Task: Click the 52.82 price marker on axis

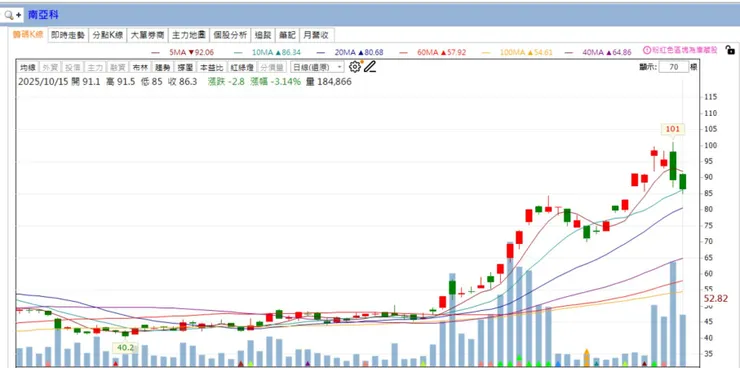Action: coord(715,299)
